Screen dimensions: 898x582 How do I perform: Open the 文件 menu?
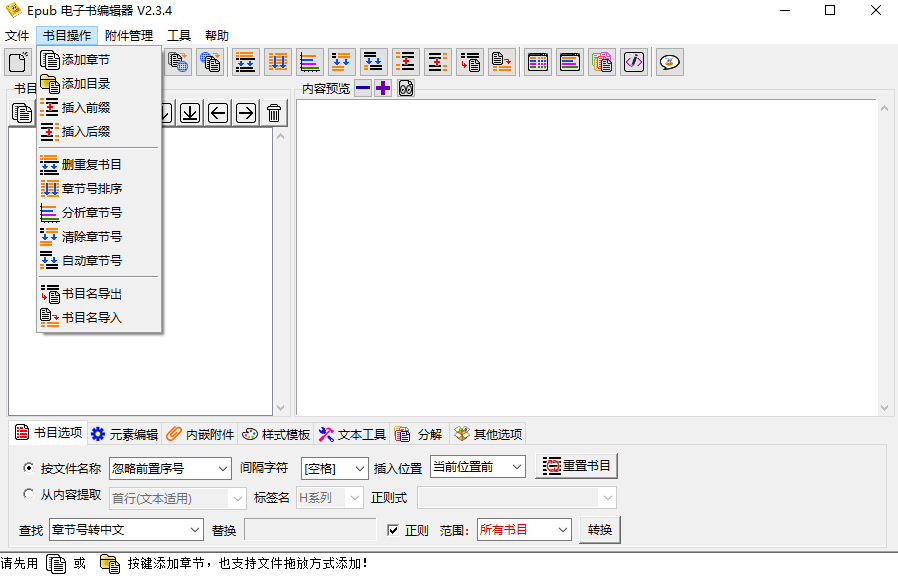tap(17, 36)
